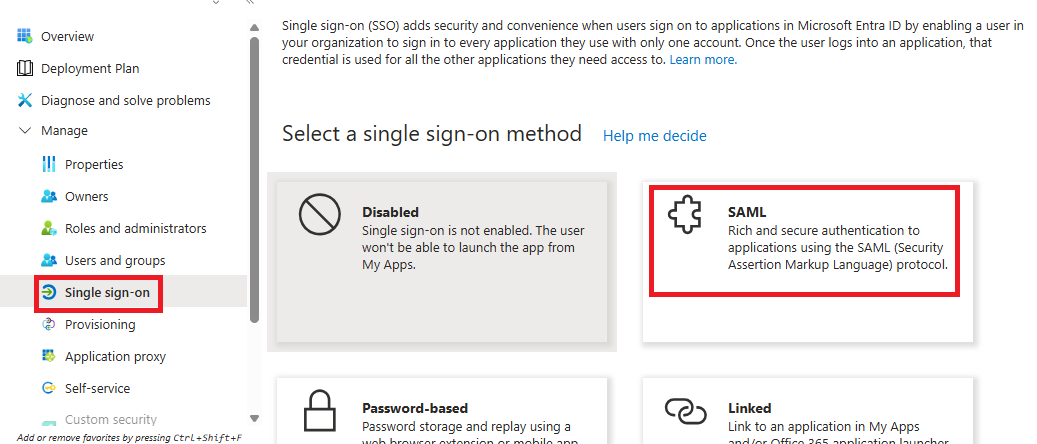Click the Diagnose and solve problems wrench icon

pos(24,100)
